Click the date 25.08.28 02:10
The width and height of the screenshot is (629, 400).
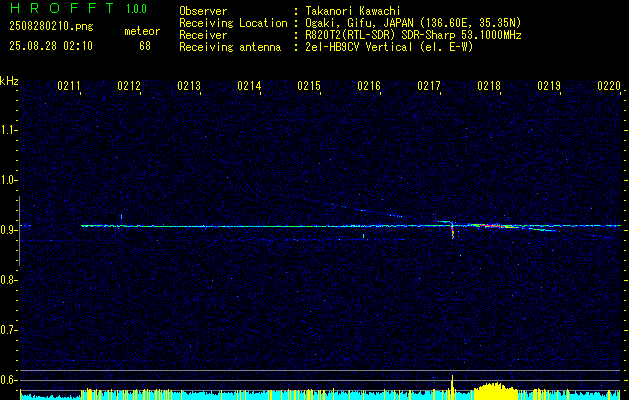[51, 46]
